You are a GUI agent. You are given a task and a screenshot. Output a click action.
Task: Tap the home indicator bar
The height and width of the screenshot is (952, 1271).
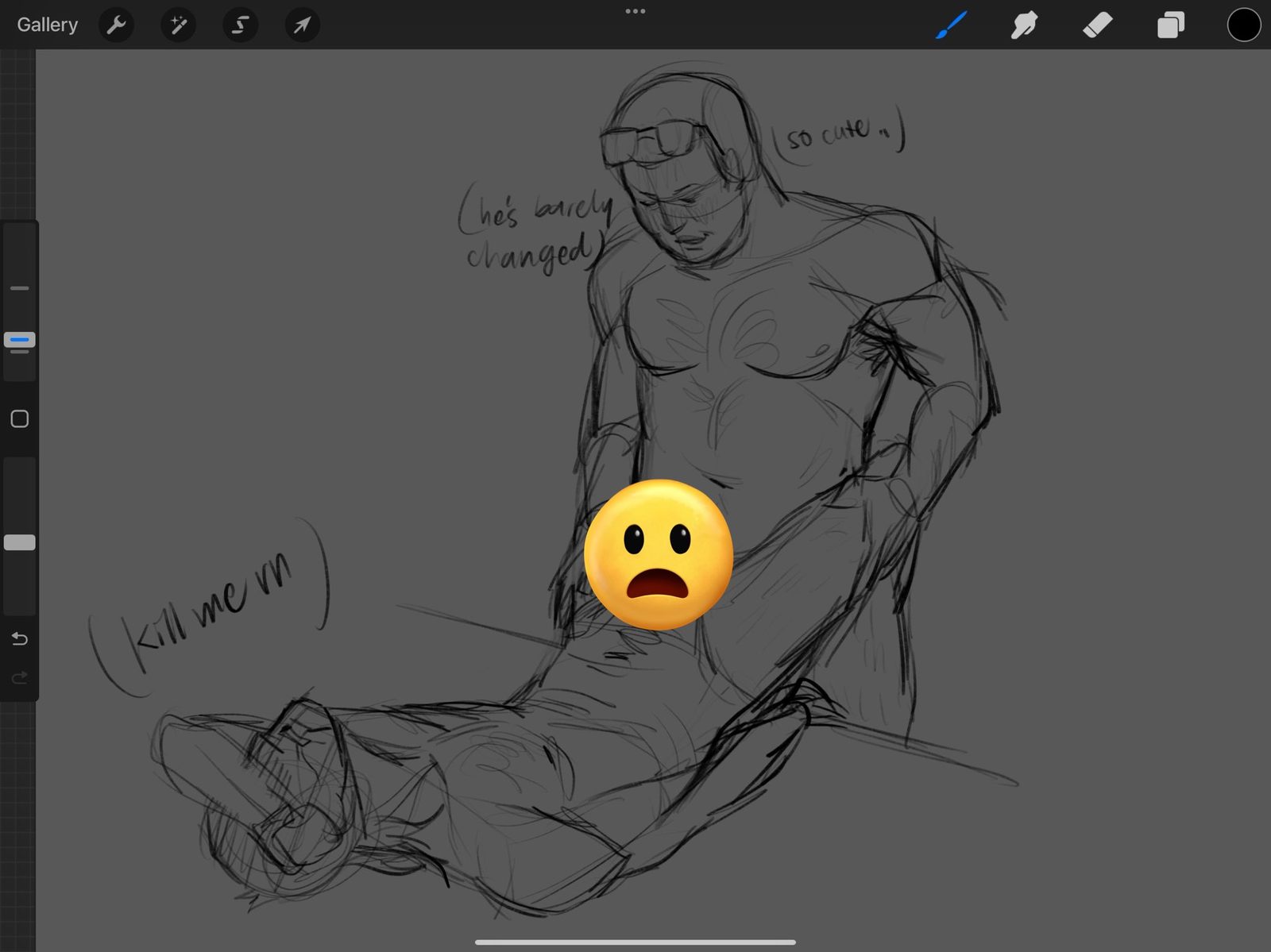pos(635,942)
